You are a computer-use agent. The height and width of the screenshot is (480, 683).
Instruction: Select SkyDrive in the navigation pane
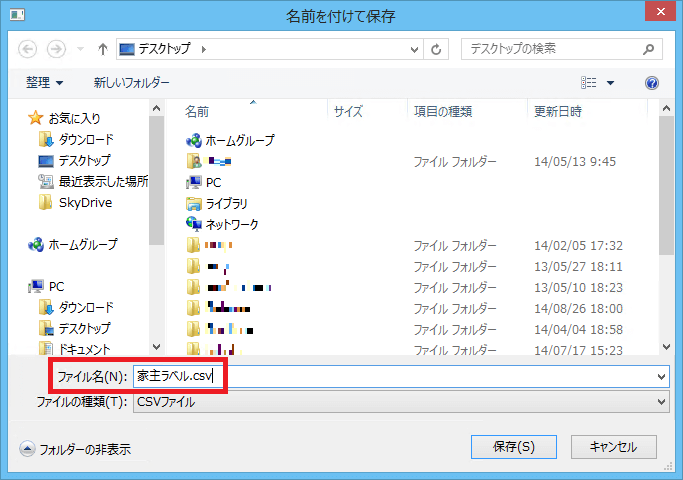point(85,202)
